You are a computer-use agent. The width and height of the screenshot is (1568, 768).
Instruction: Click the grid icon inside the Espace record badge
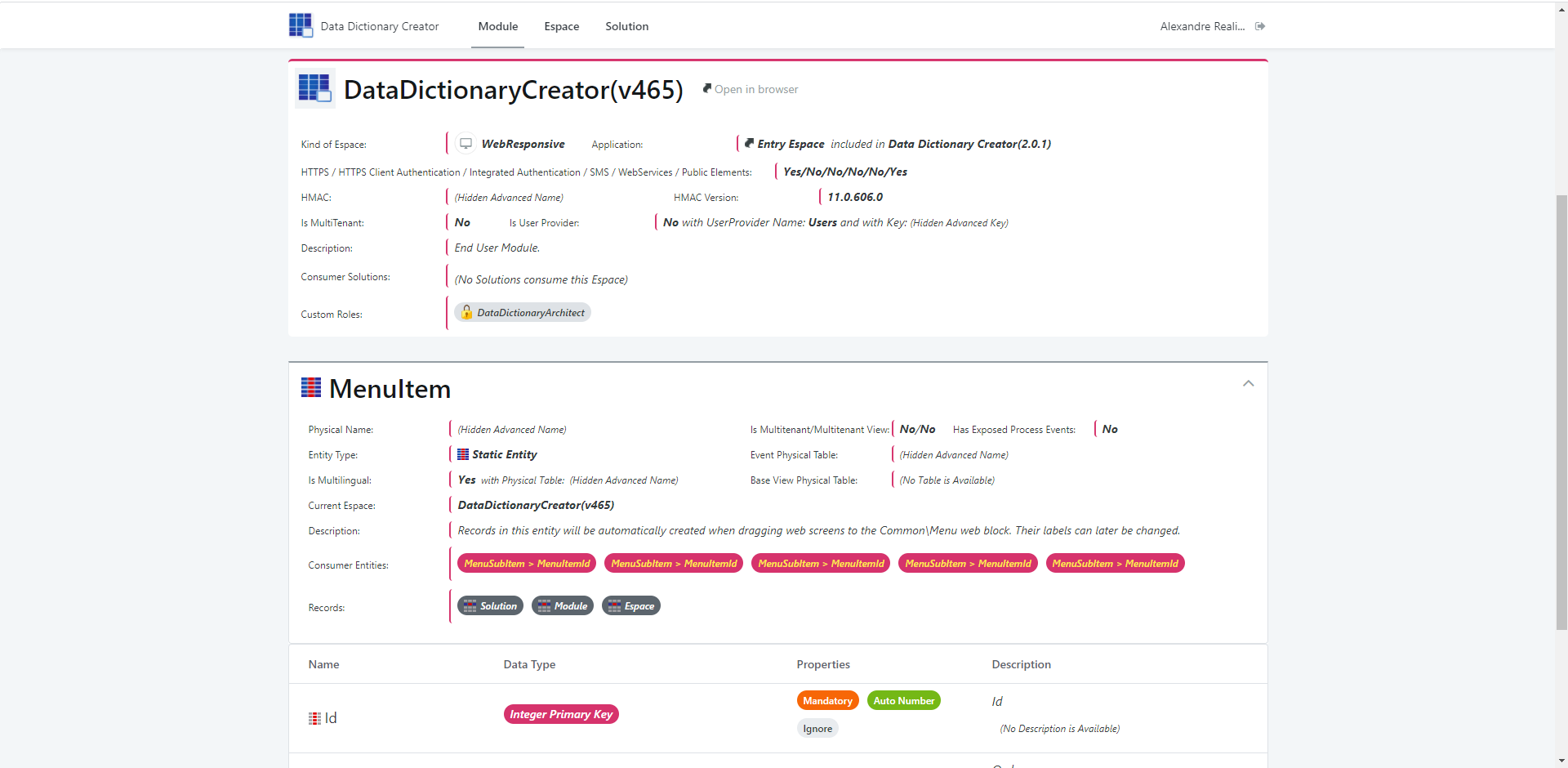(x=613, y=605)
